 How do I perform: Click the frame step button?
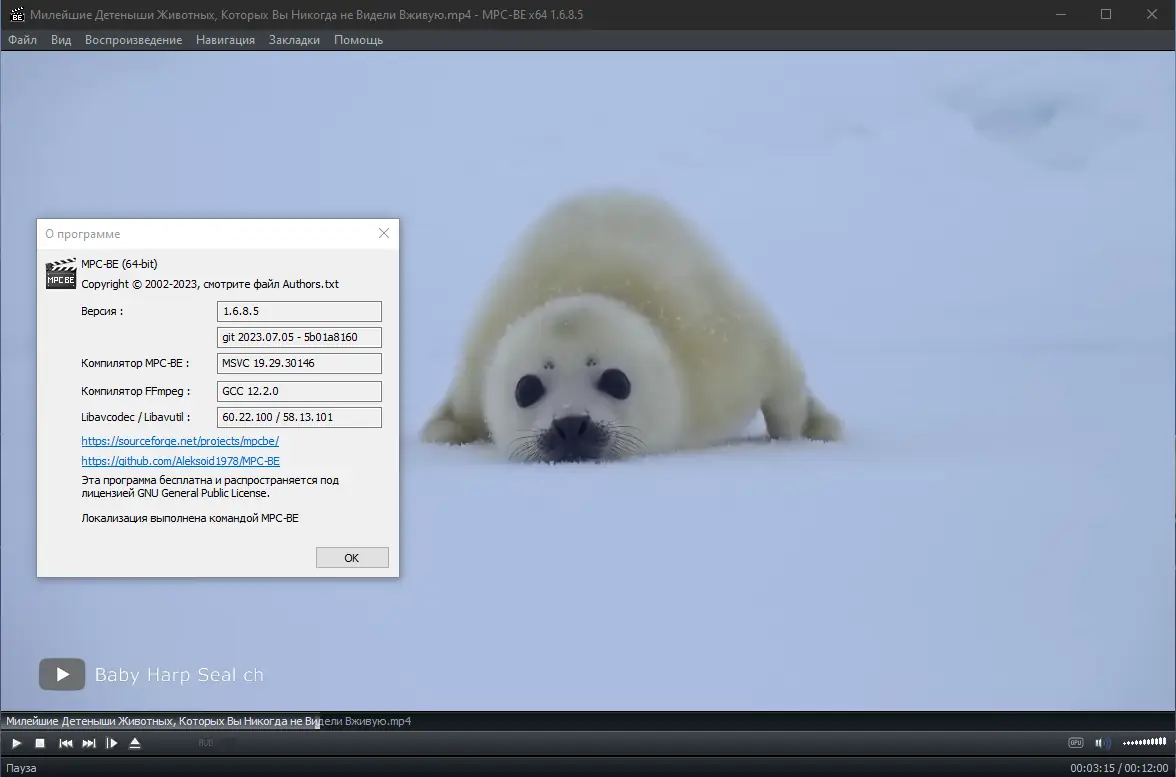point(112,743)
